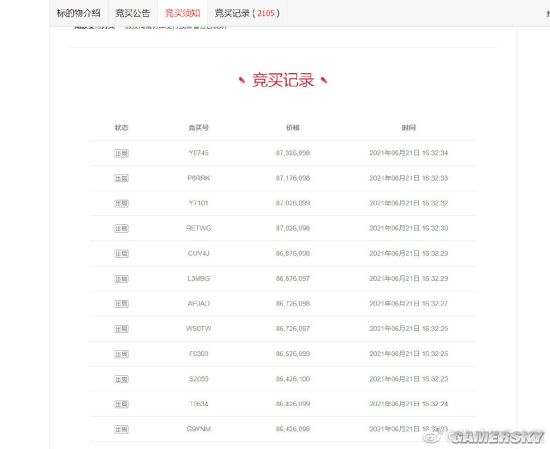Click the bid time 16:32:34
Viewport: 550px width, 449px height.
click(x=409, y=153)
